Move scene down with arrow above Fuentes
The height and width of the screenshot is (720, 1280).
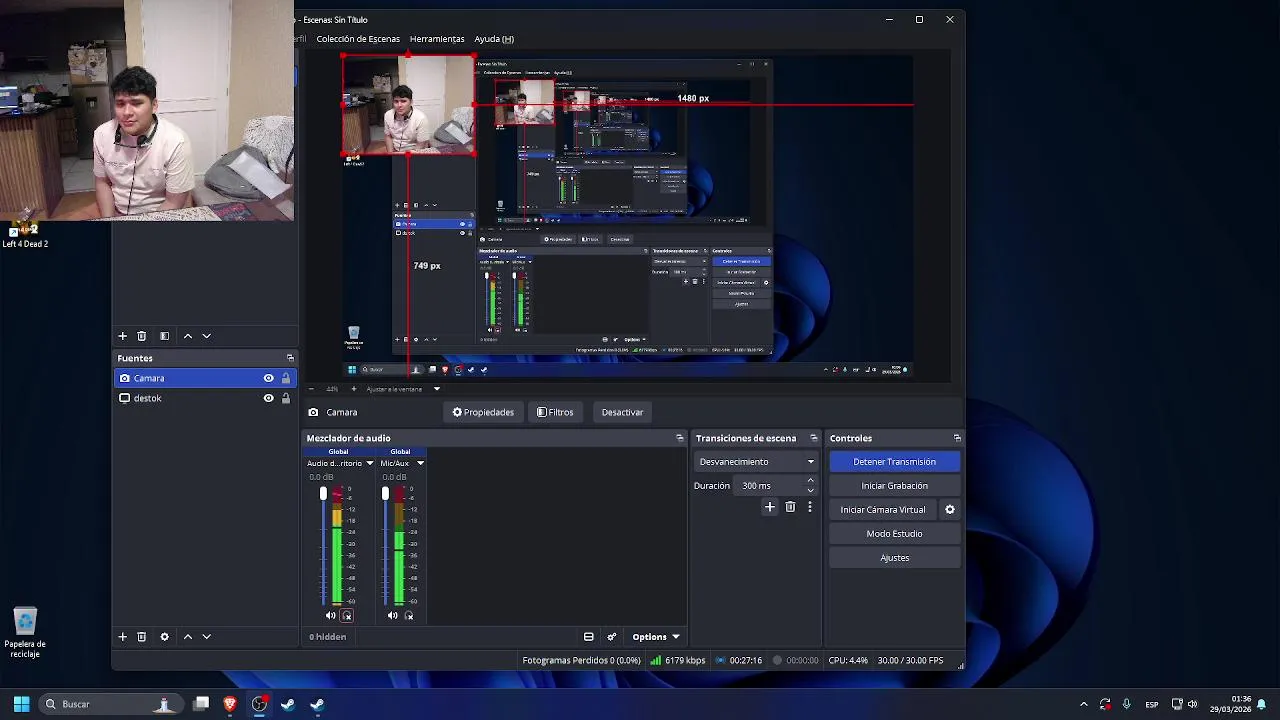[206, 336]
